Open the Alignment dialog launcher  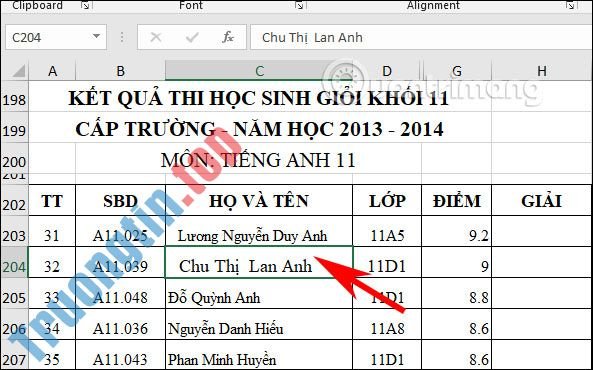click(570, 5)
